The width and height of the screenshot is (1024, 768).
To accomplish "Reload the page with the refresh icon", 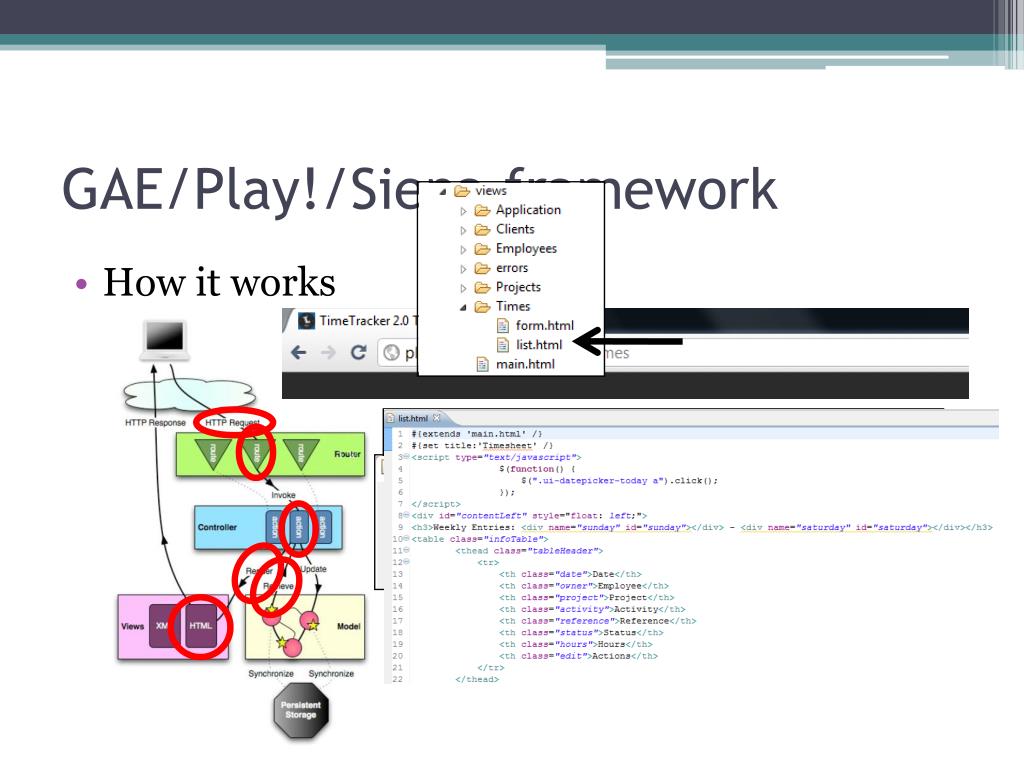I will [358, 353].
